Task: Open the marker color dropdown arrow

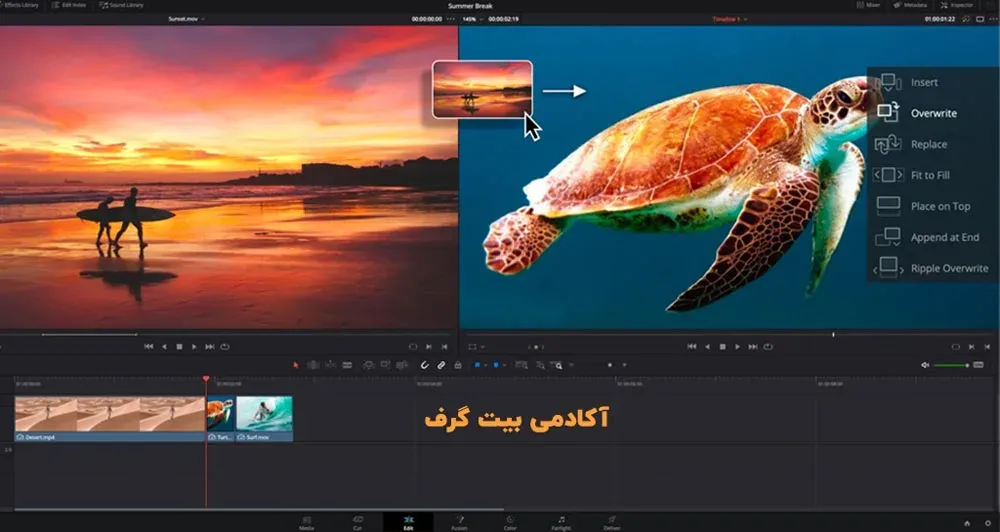Action: 504,365
